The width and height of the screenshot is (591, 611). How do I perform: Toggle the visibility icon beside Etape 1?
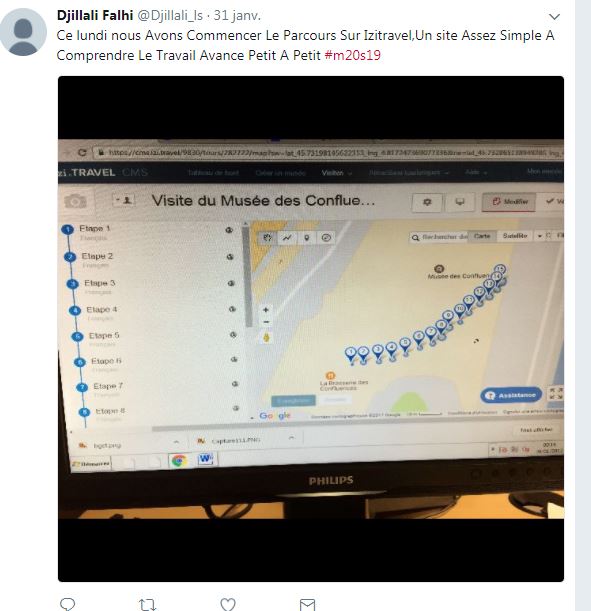229,230
